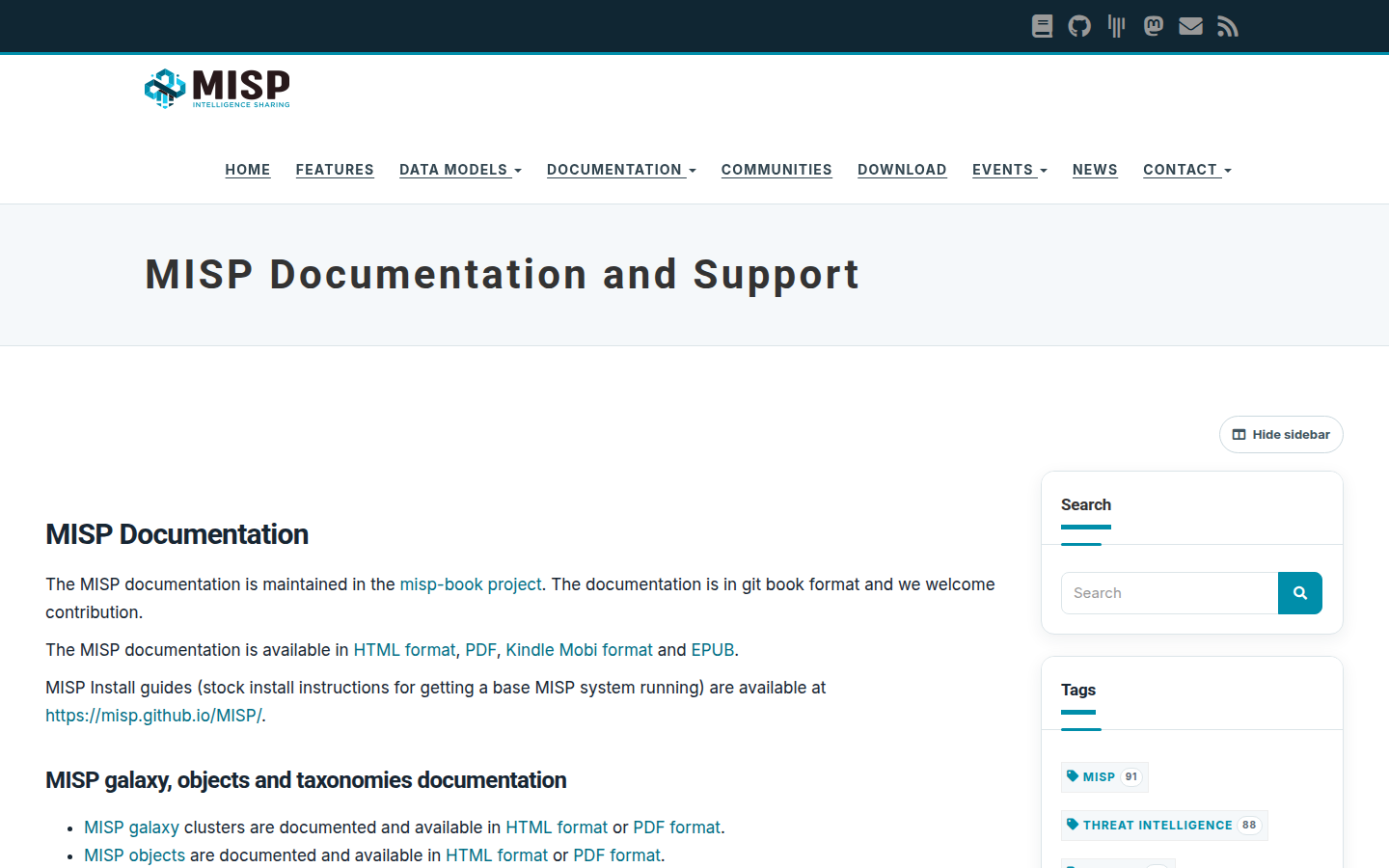Open the Features menu item
Image resolution: width=1389 pixels, height=868 pixels.
[x=335, y=170]
